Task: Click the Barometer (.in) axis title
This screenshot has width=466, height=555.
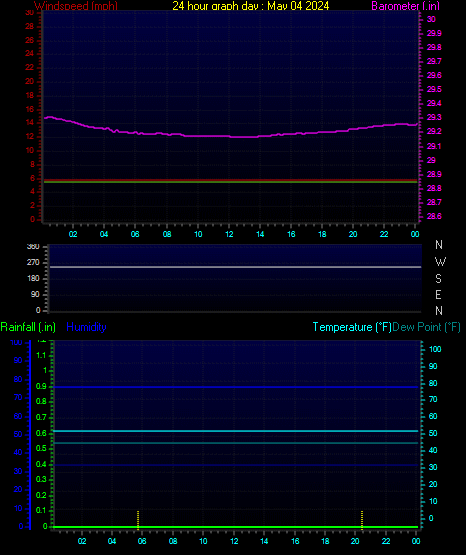Action: pos(405,6)
